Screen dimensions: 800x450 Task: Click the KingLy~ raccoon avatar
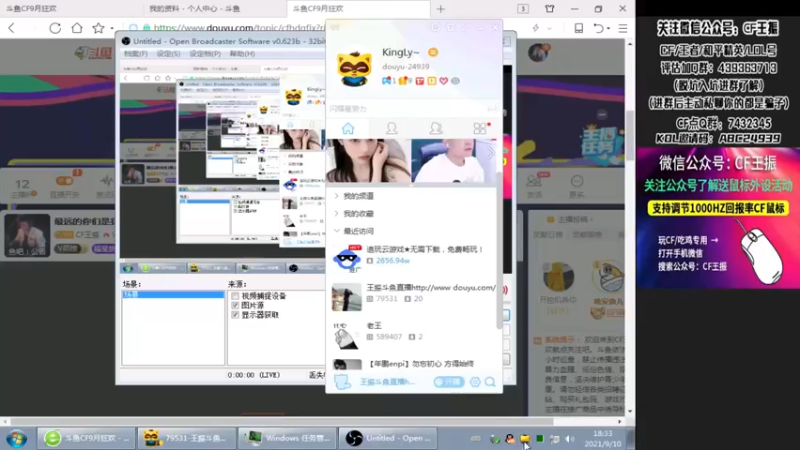(x=355, y=67)
